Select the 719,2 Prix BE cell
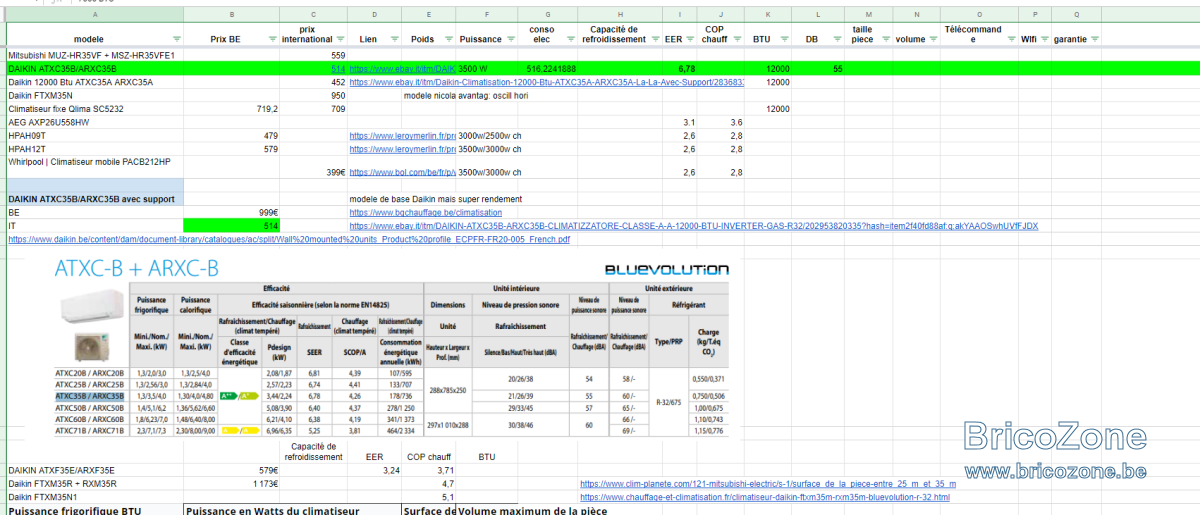Screen dimensions: 1200x515 (232, 108)
